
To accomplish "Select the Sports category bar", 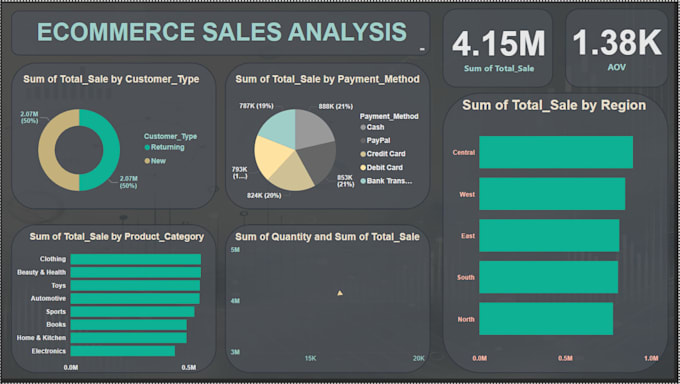I will pos(133,312).
